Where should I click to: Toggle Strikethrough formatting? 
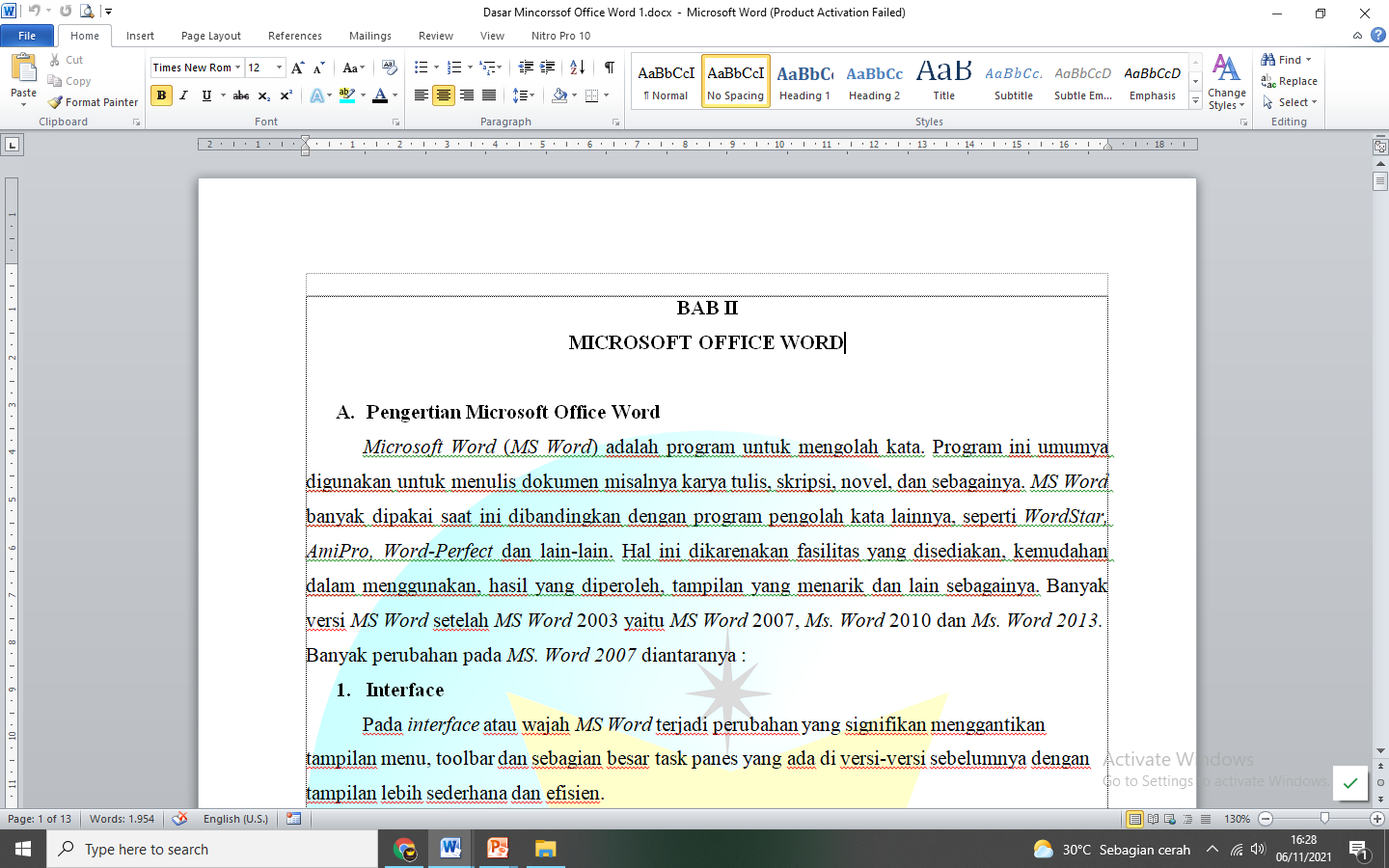coord(241,95)
